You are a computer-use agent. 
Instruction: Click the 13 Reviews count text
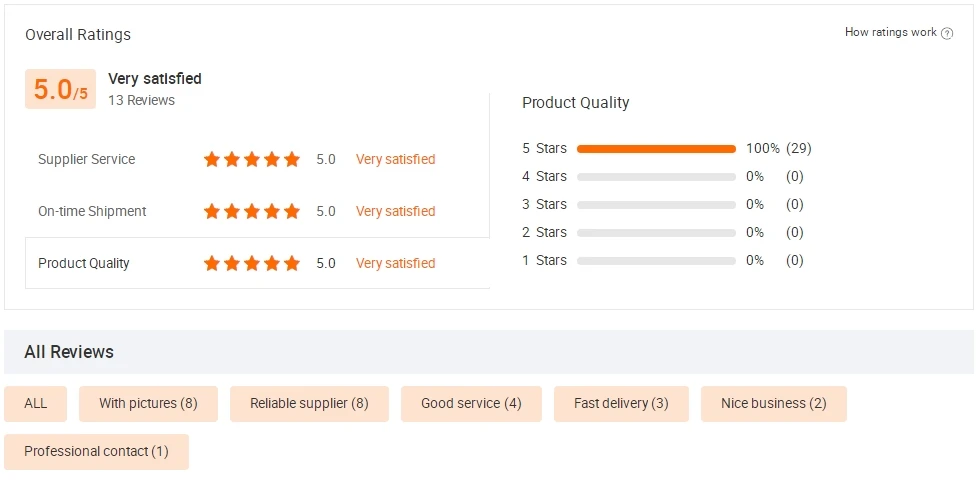(x=141, y=100)
